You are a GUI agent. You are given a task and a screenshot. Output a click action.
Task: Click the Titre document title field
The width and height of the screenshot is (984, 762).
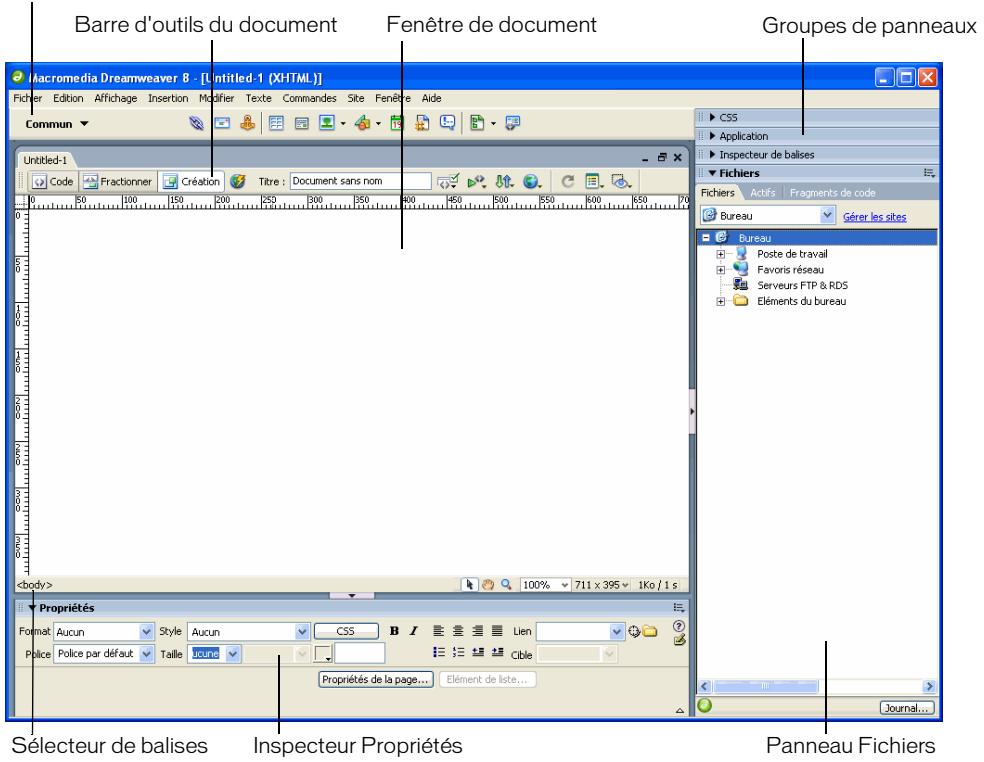(360, 181)
